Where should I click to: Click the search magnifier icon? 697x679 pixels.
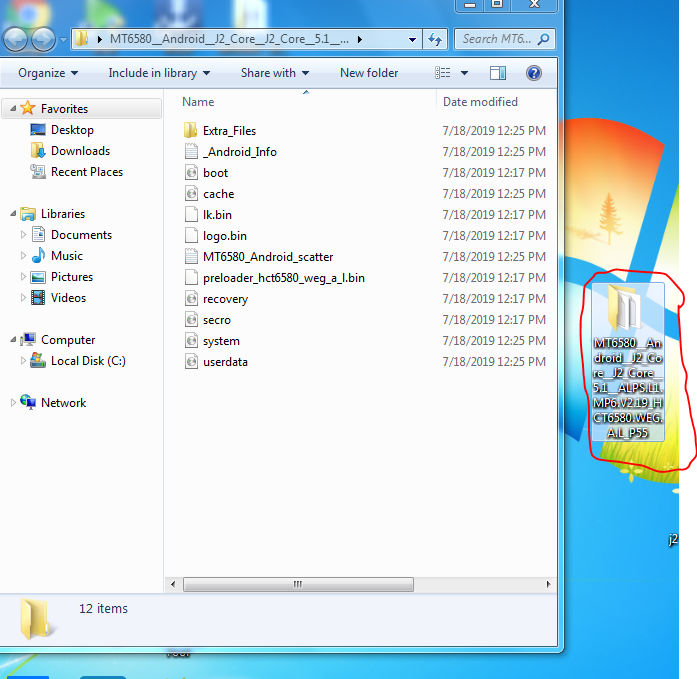coord(543,40)
